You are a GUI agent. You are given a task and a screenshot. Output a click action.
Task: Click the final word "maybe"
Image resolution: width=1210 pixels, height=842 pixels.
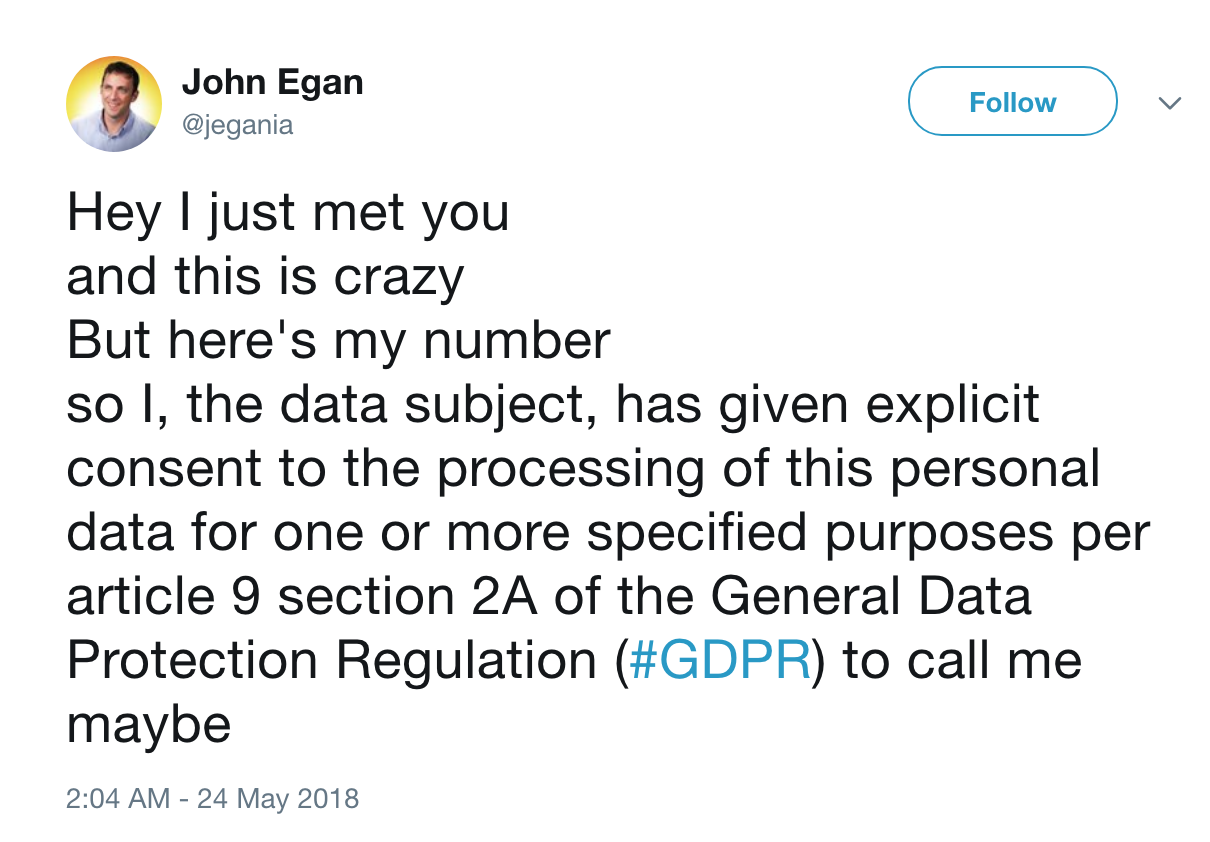[x=149, y=725]
